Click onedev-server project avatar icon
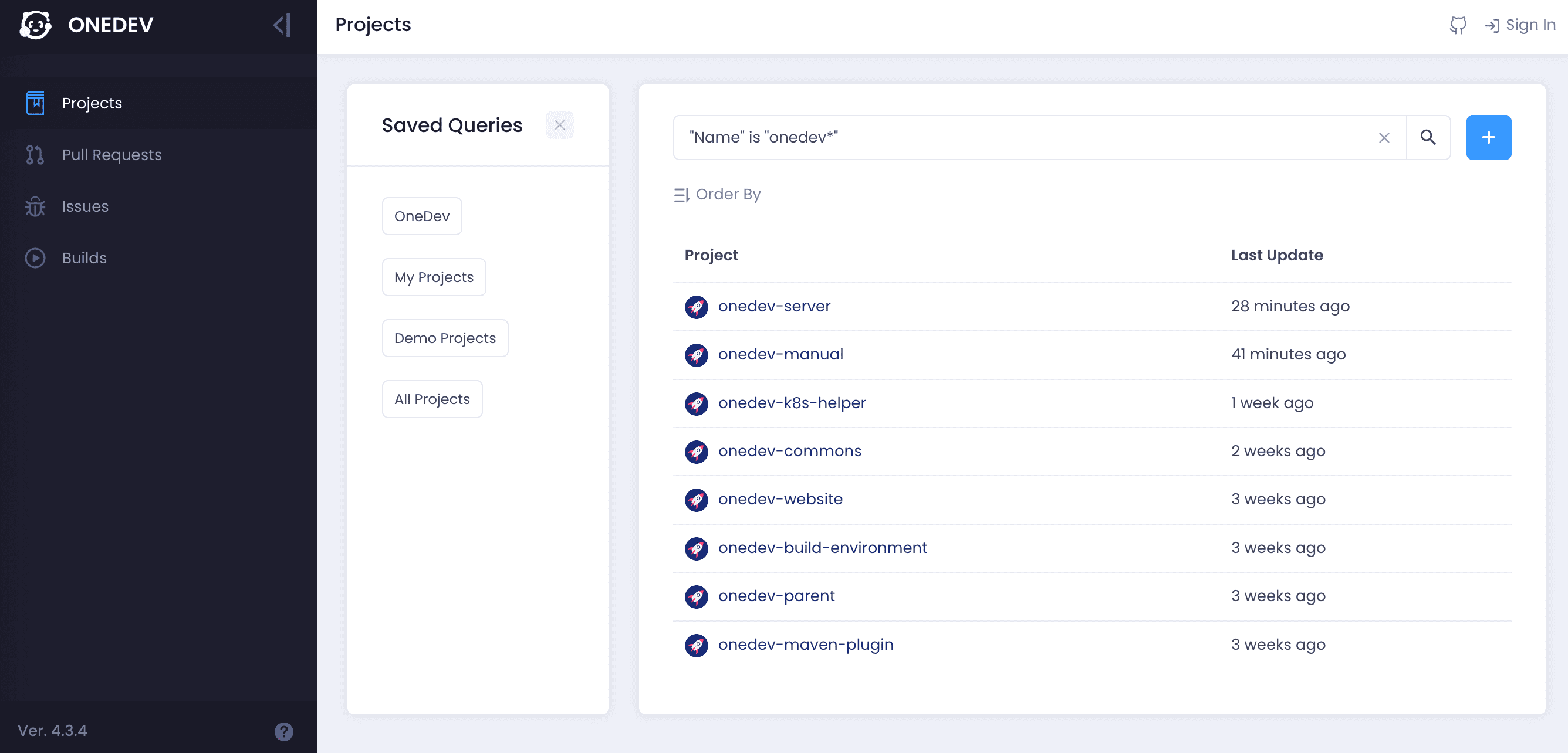This screenshot has height=753, width=1568. [696, 307]
